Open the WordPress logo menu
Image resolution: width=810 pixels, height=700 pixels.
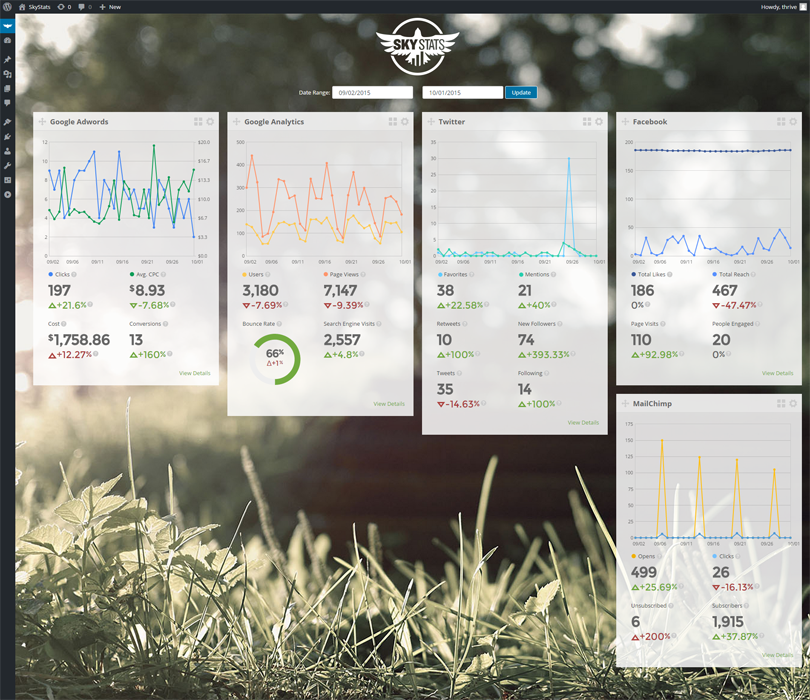[7, 7]
